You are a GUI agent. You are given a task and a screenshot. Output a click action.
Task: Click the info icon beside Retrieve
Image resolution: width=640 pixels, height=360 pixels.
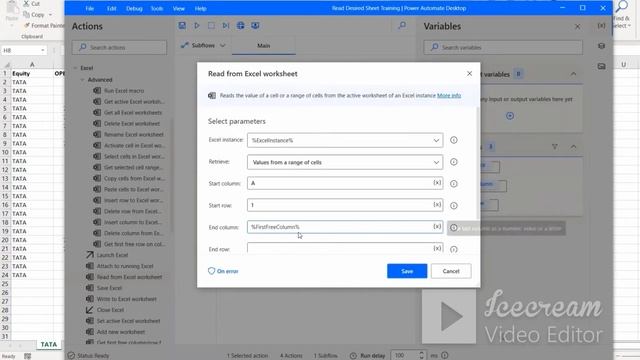(453, 162)
